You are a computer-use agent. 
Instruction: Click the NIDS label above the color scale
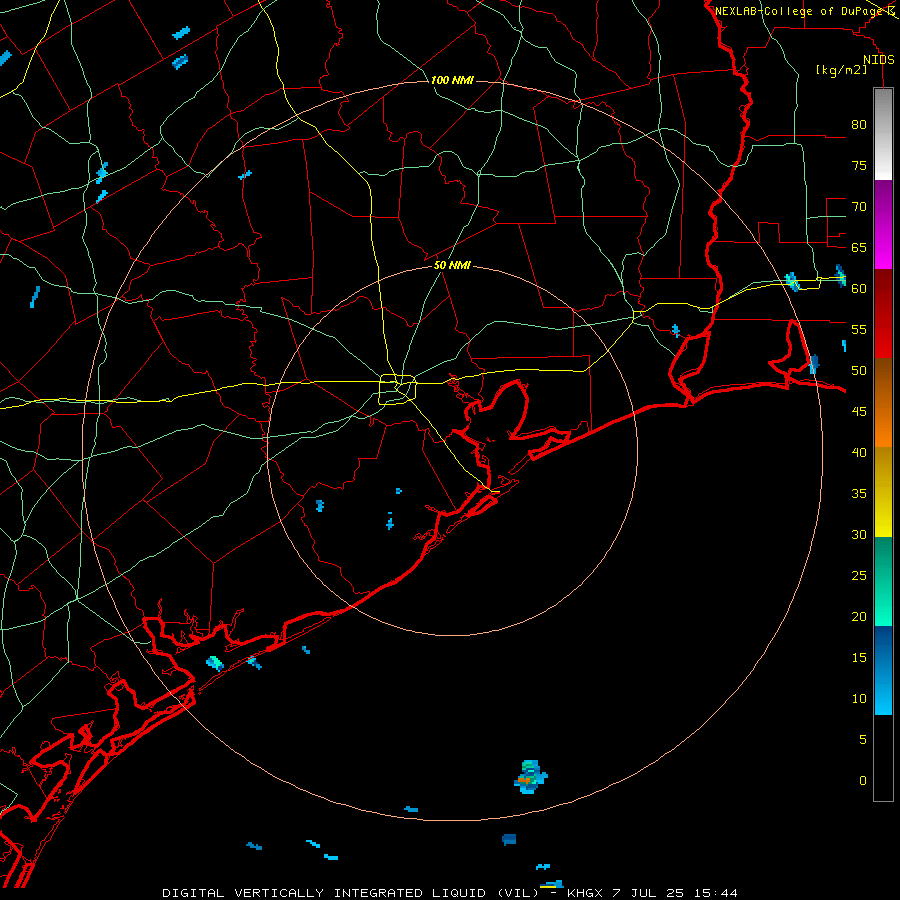click(x=879, y=60)
